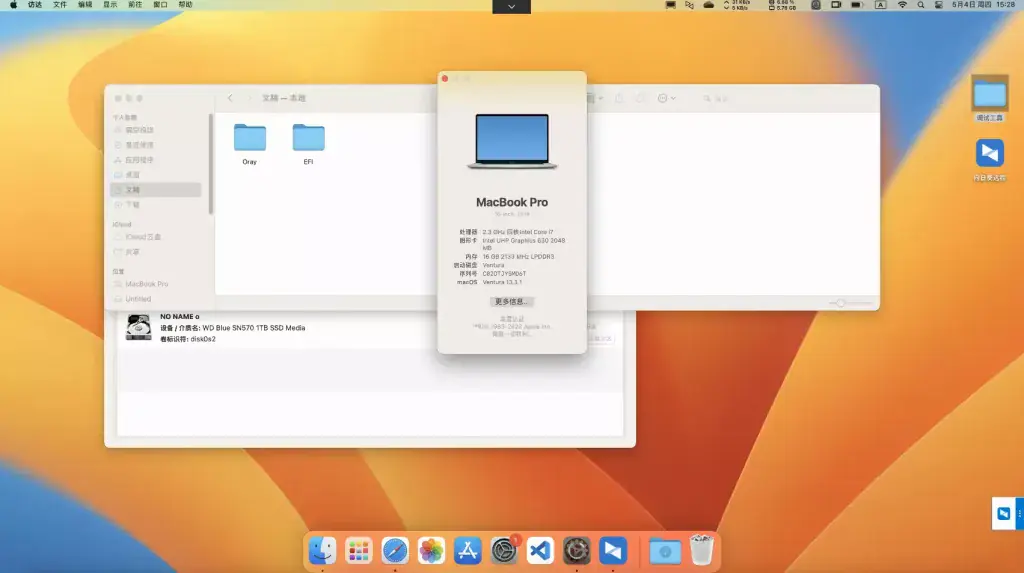1024x573 pixels.
Task: Click the input source 'A' icon in menu bar
Action: (x=880, y=5)
